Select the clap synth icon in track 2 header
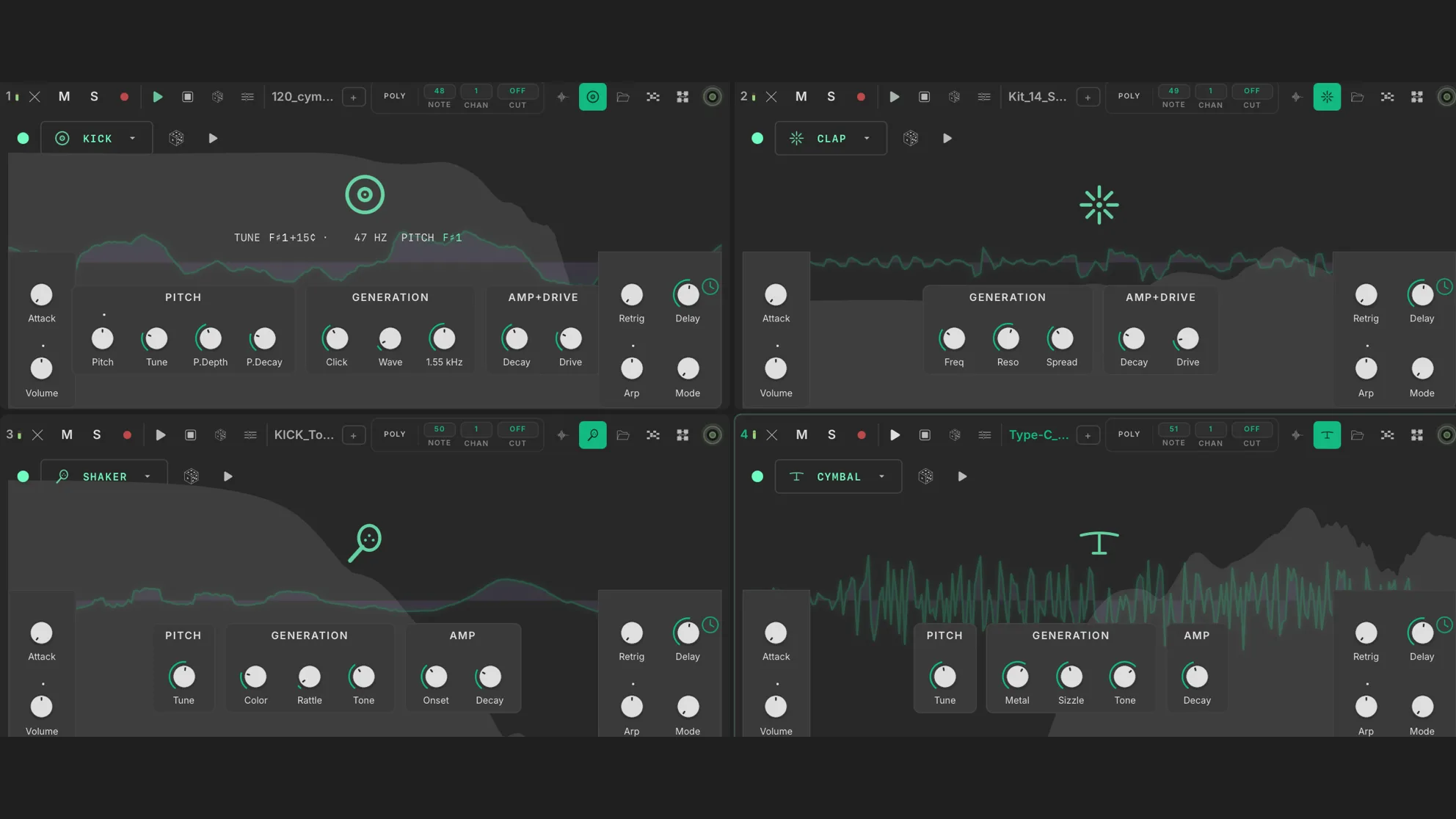The width and height of the screenshot is (1456, 819). 1327,97
